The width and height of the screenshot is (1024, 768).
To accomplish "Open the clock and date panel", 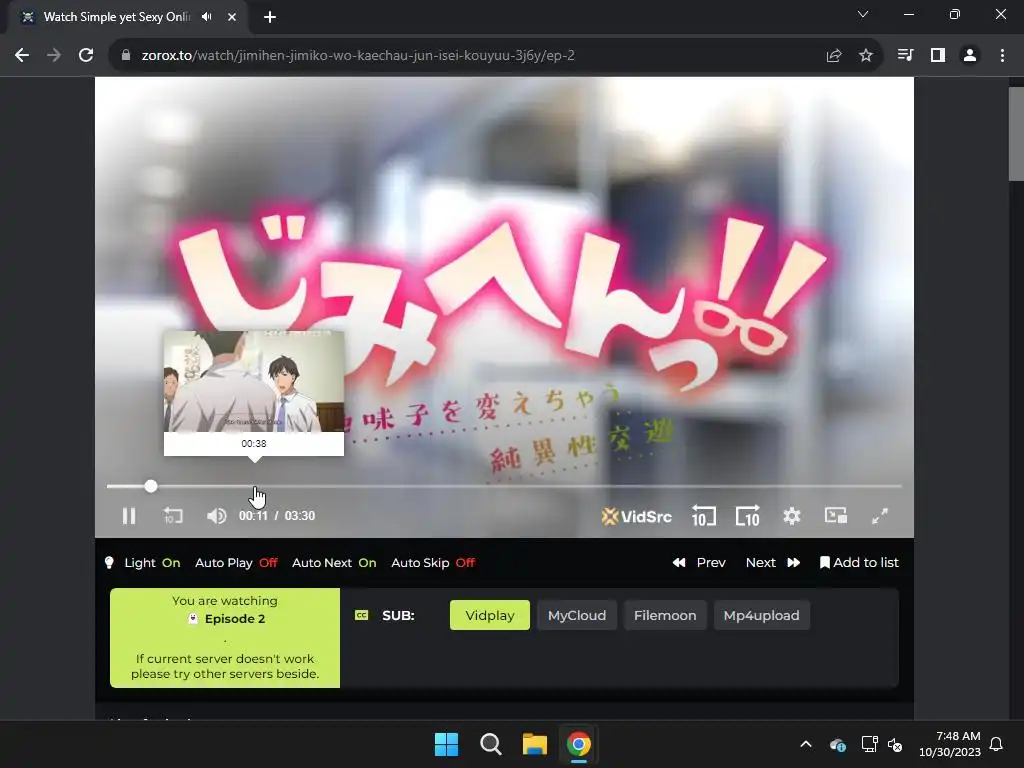I will (950, 744).
